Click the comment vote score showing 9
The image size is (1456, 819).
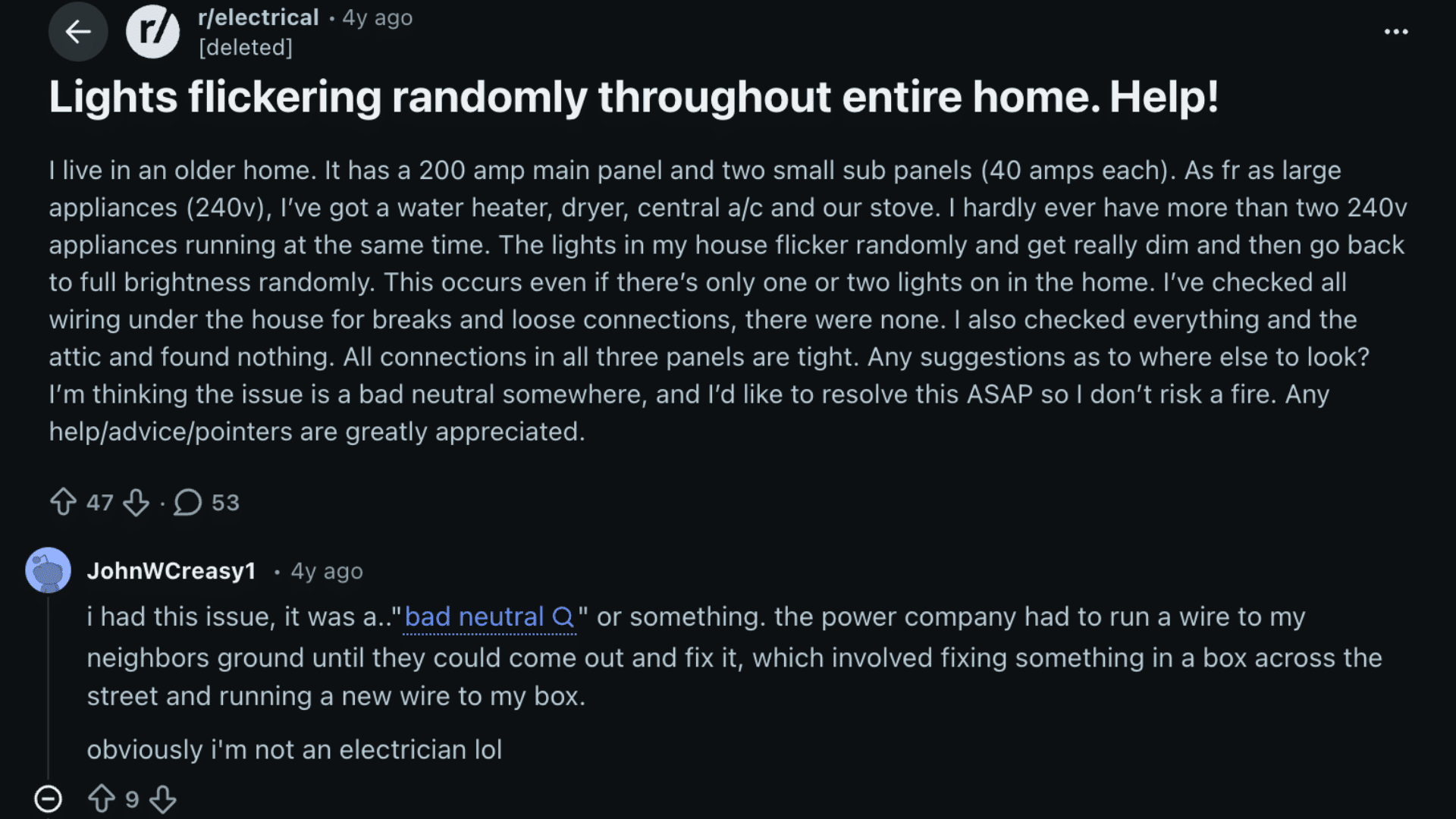coord(133,799)
